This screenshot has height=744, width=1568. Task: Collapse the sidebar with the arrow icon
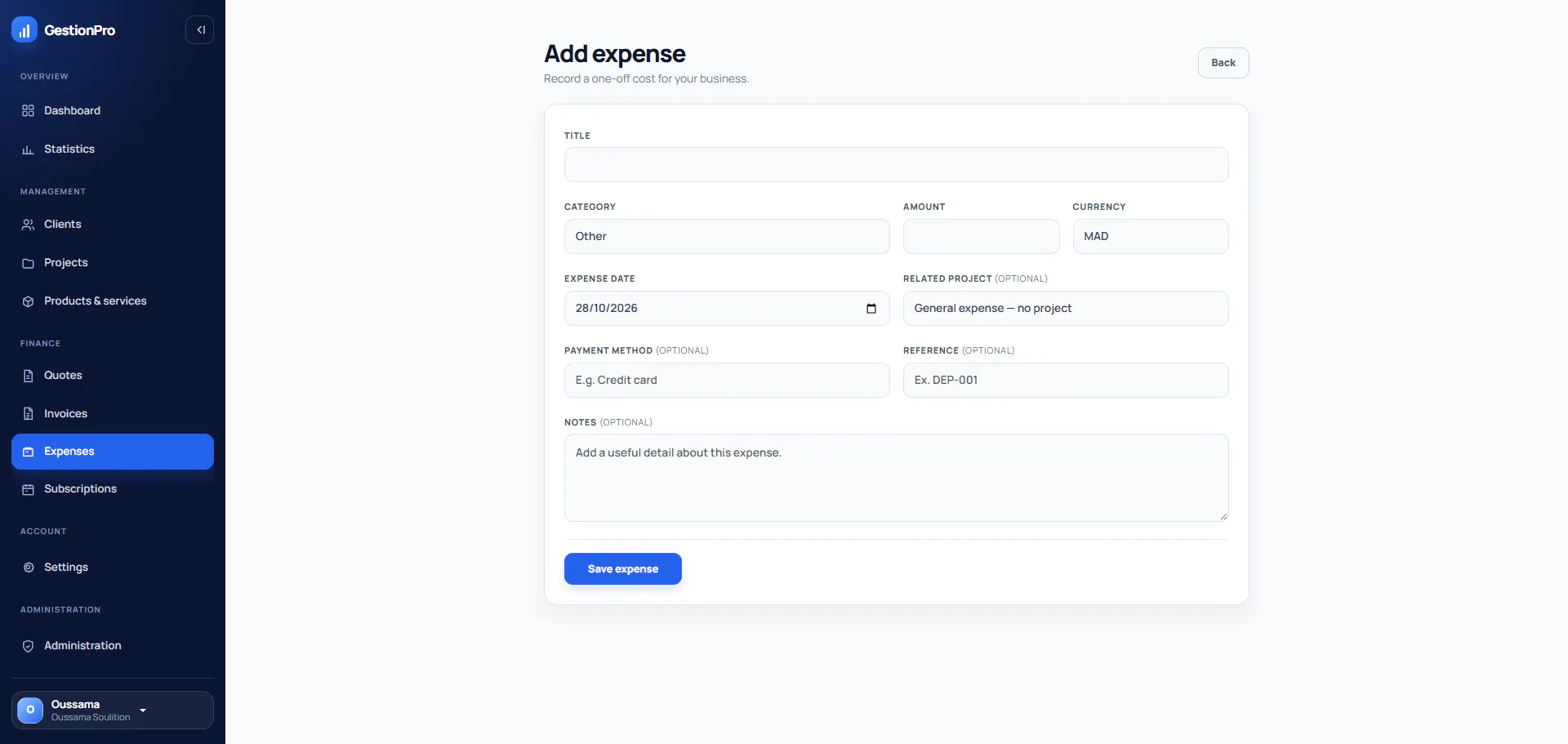click(200, 30)
